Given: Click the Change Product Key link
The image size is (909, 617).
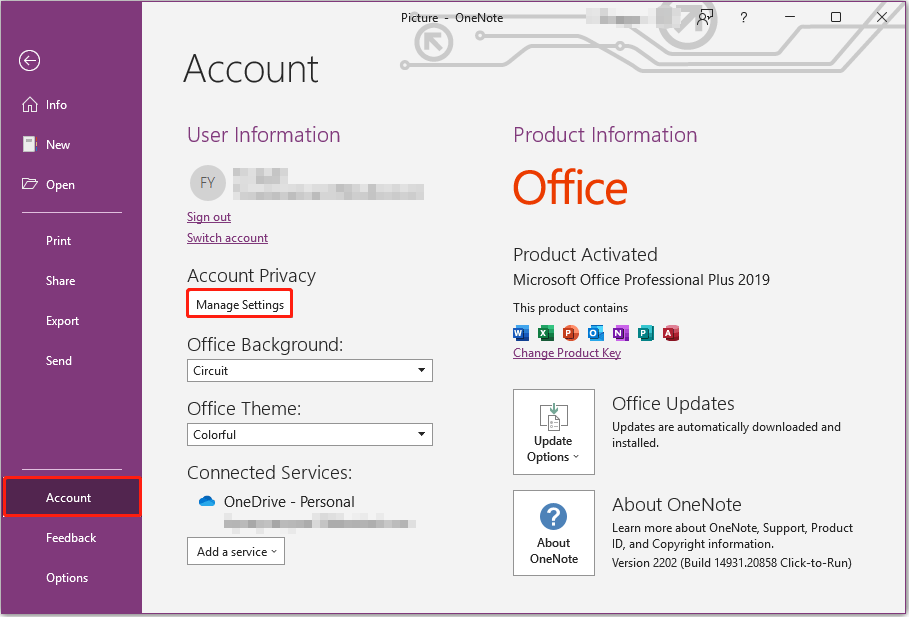Looking at the screenshot, I should [x=567, y=352].
